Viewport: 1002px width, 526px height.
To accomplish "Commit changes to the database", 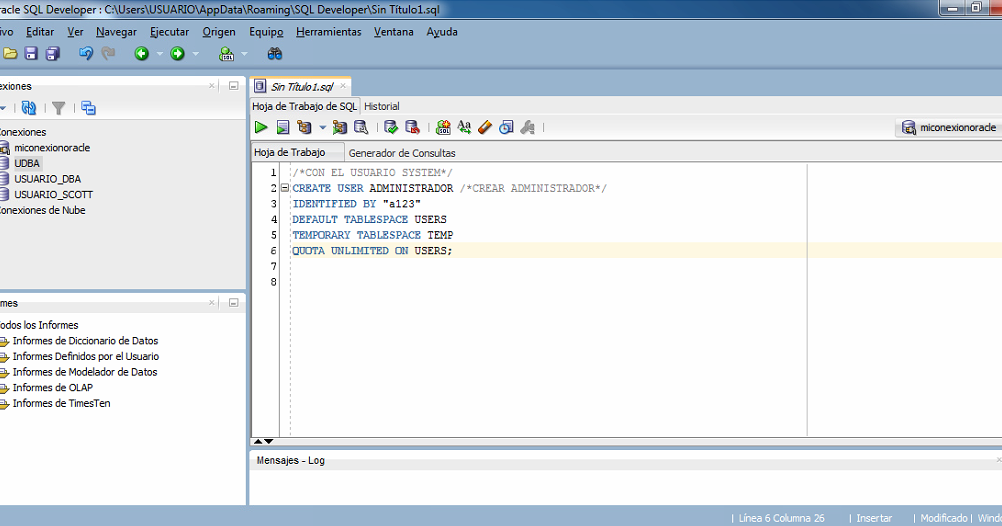I will tap(391, 127).
